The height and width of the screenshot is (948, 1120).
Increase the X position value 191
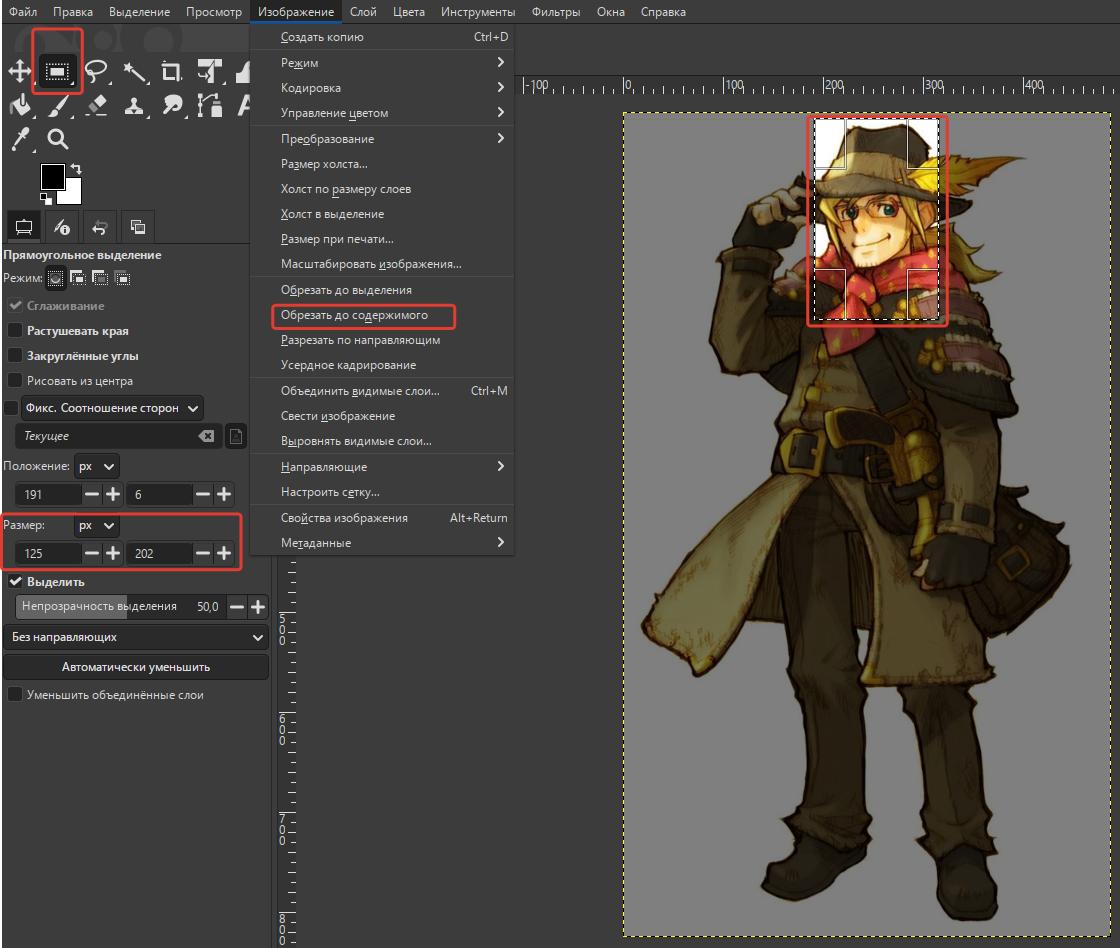[x=113, y=494]
